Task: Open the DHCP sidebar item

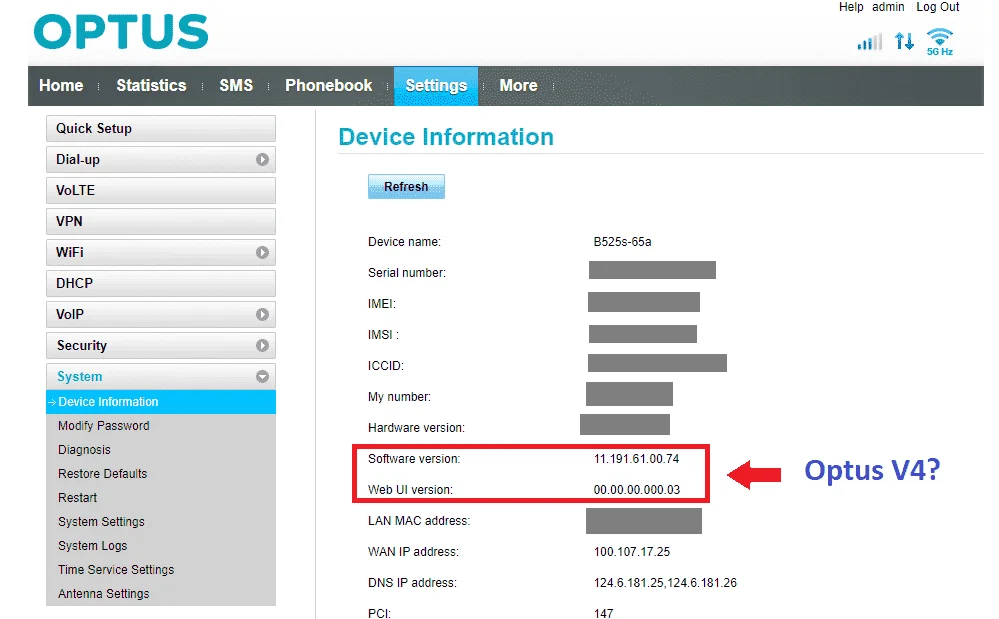Action: point(161,283)
